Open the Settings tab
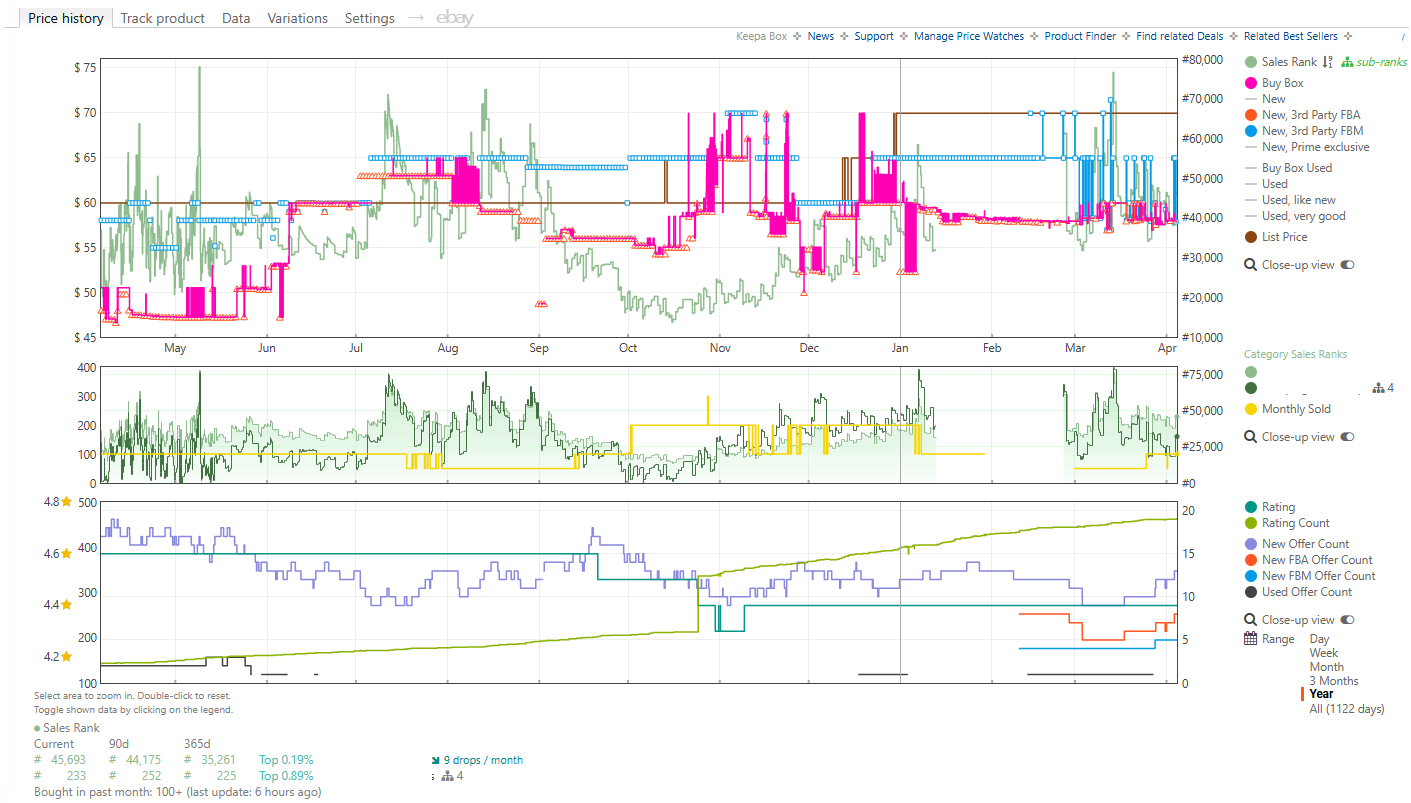Screen dimensions: 1411x803 [x=370, y=18]
